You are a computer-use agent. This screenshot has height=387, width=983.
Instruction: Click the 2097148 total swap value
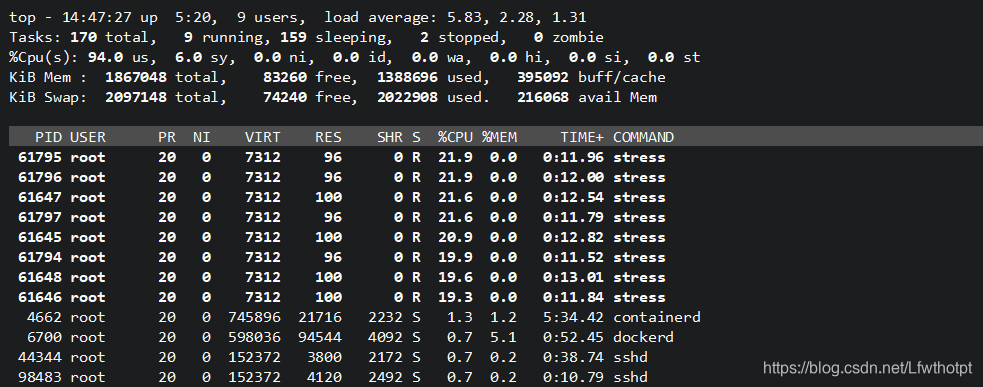(x=136, y=97)
